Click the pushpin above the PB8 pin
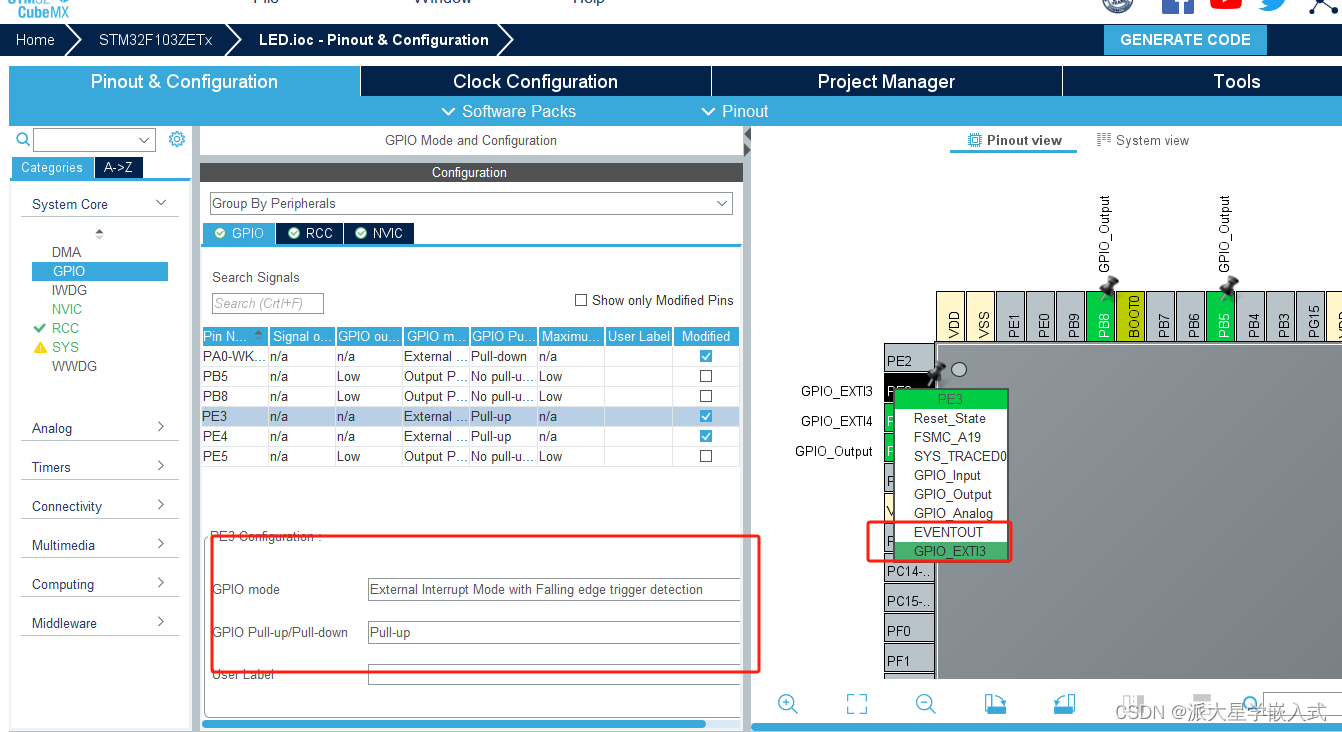Viewport: 1342px width, 732px height. coord(1107,286)
